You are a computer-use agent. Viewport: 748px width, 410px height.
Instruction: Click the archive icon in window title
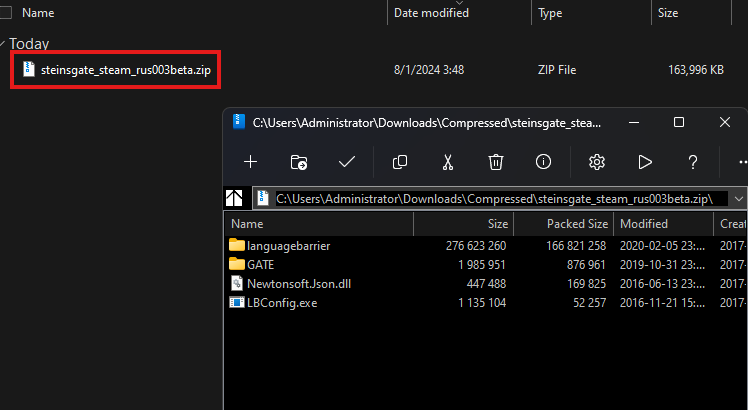coord(239,122)
